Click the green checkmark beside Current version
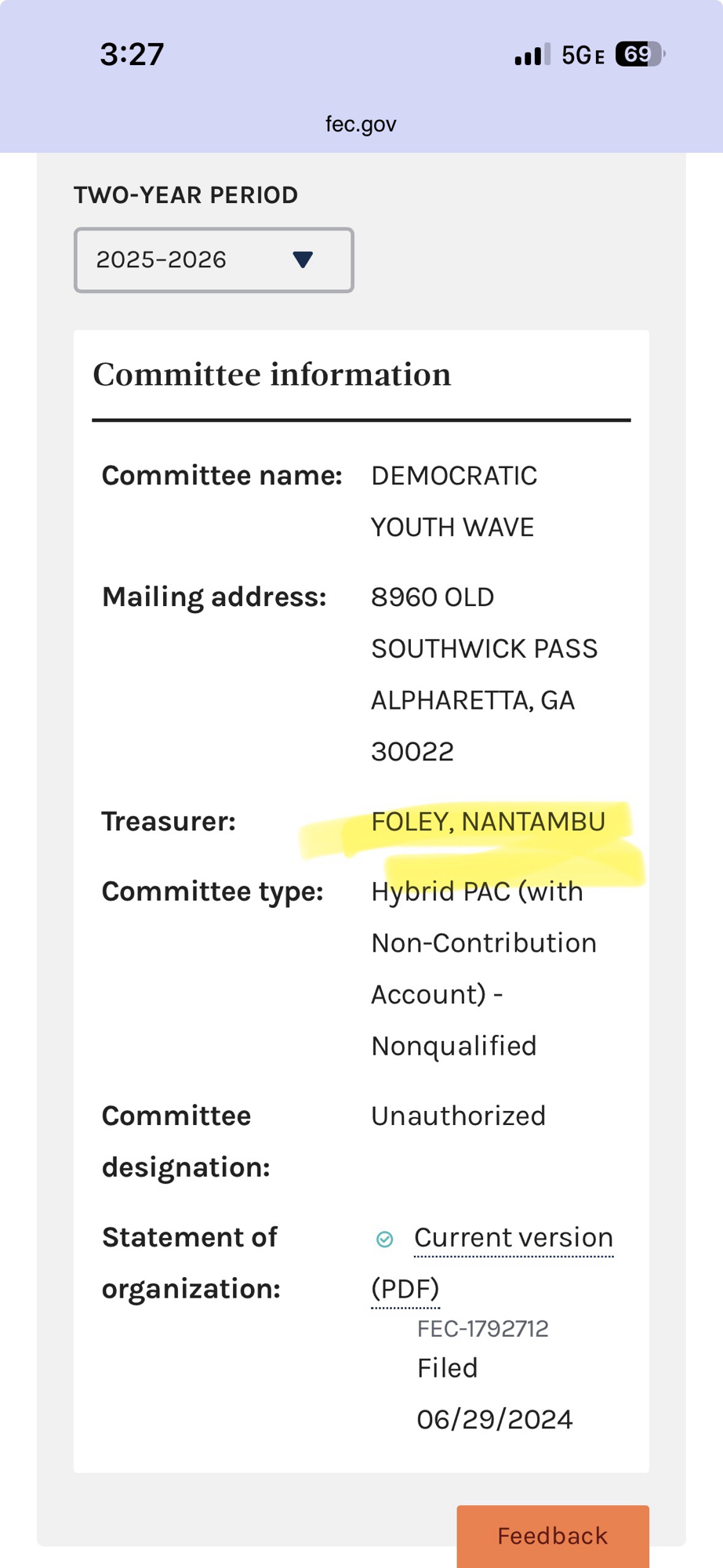Screen dimensions: 723x1568 click(x=384, y=1239)
